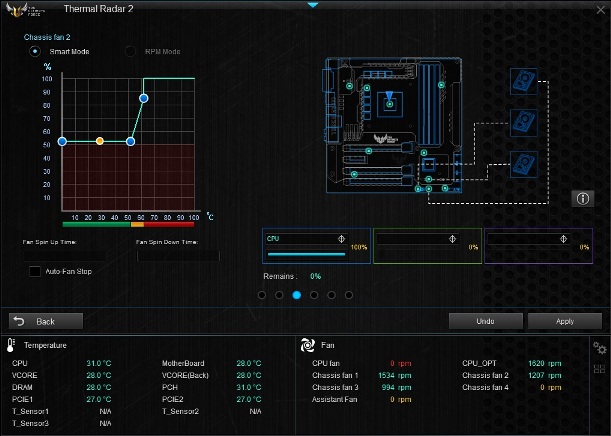Click CPU temperature 31.0 °C value

coord(99,363)
